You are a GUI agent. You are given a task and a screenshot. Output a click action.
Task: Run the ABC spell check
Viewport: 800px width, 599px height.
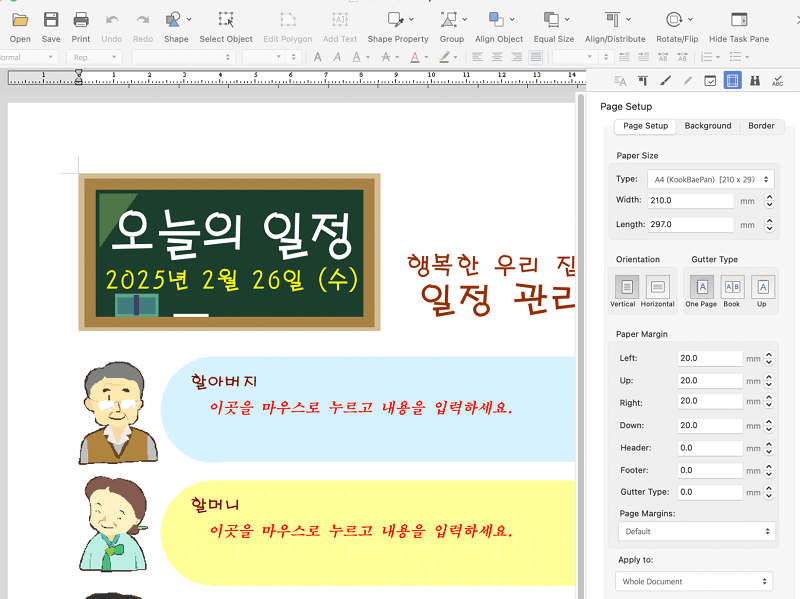click(x=778, y=80)
